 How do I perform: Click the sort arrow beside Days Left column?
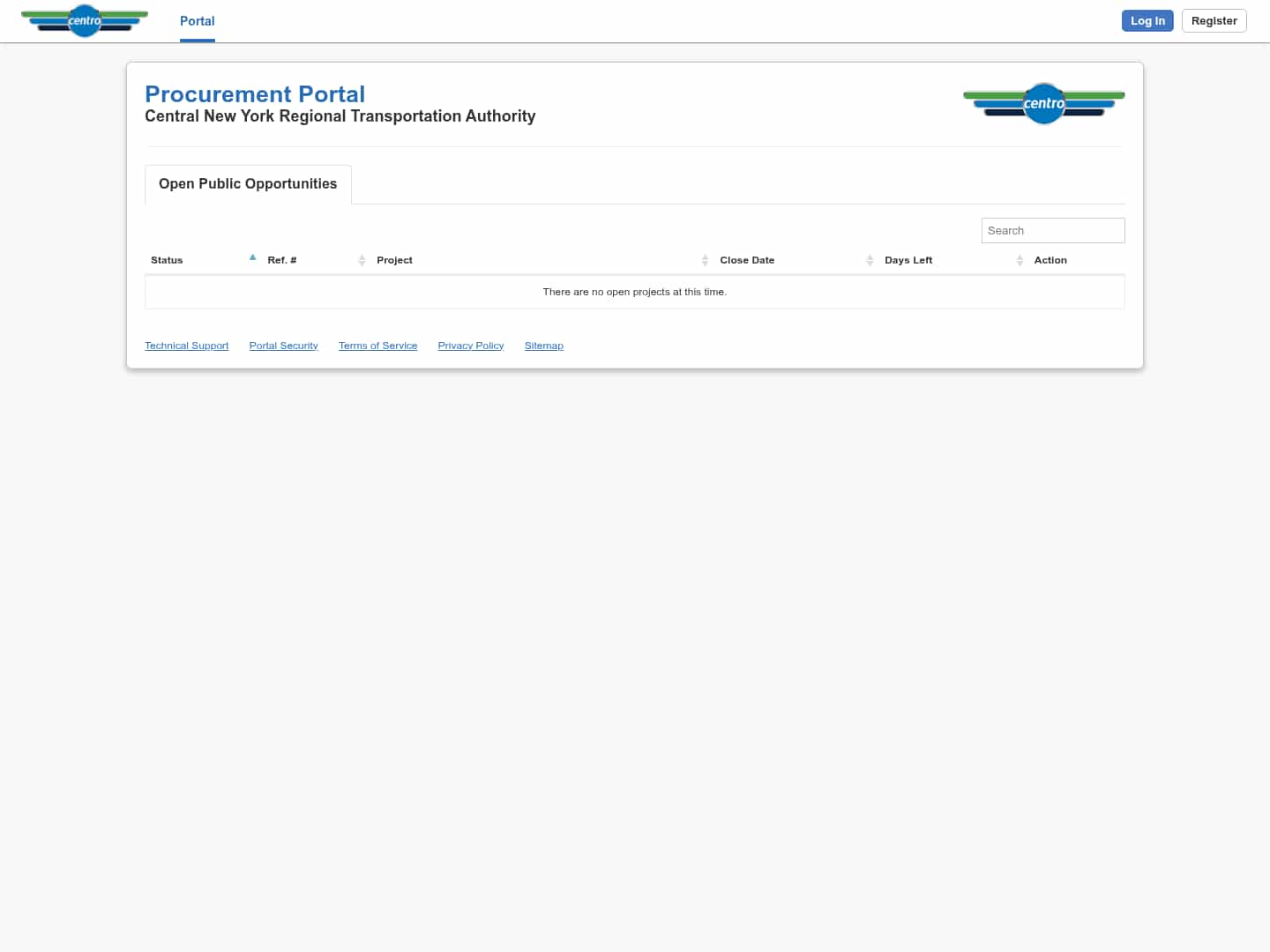(1019, 260)
